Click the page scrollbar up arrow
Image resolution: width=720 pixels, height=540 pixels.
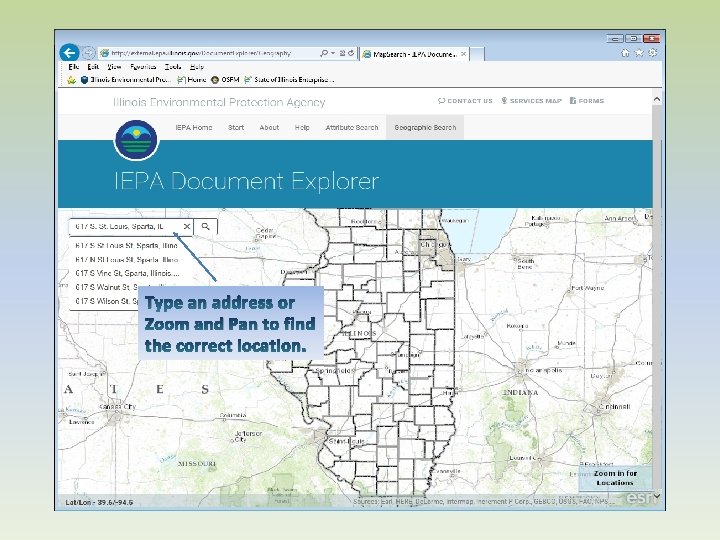tap(657, 99)
